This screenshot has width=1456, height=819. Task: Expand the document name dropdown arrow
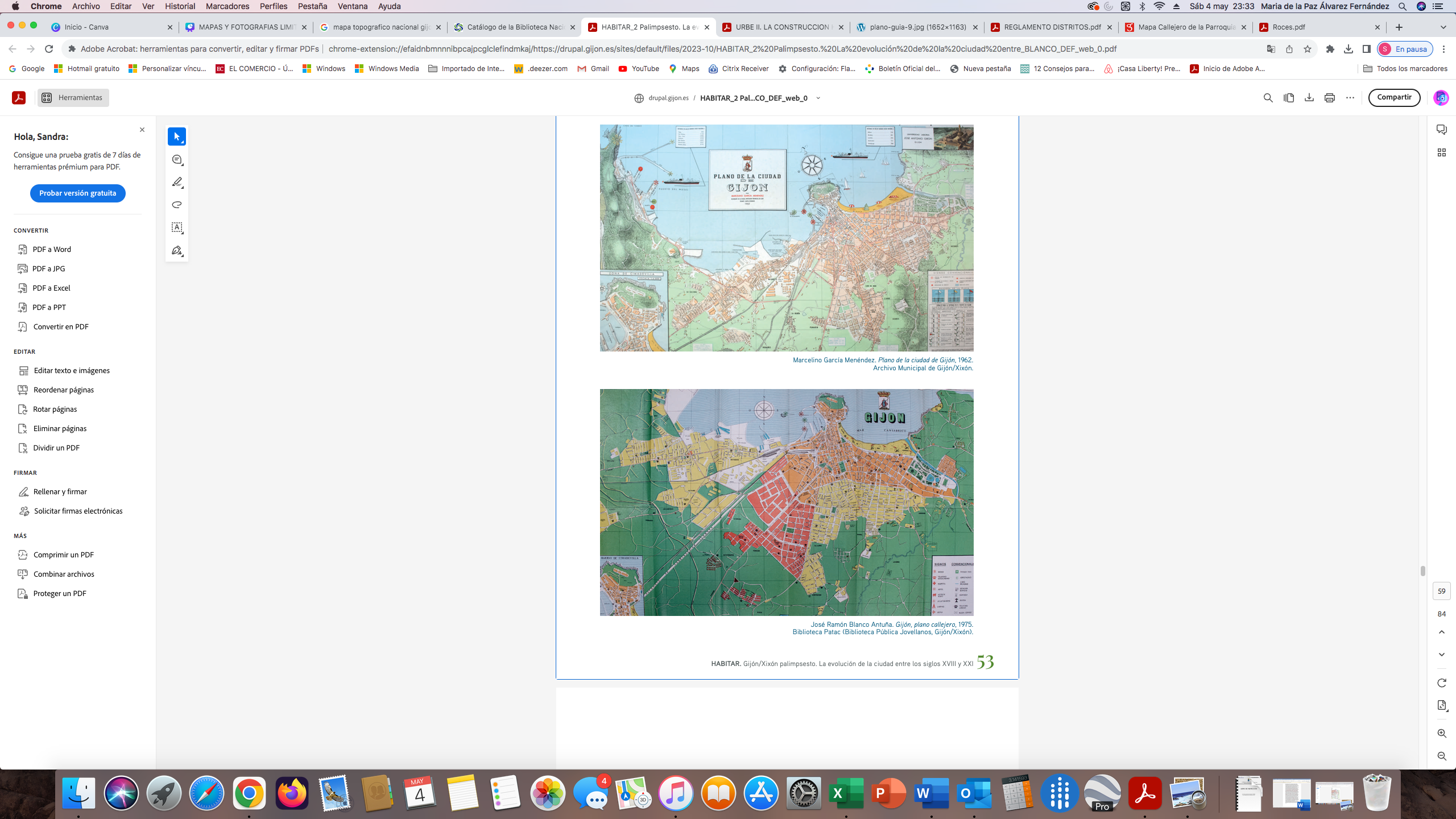[818, 98]
